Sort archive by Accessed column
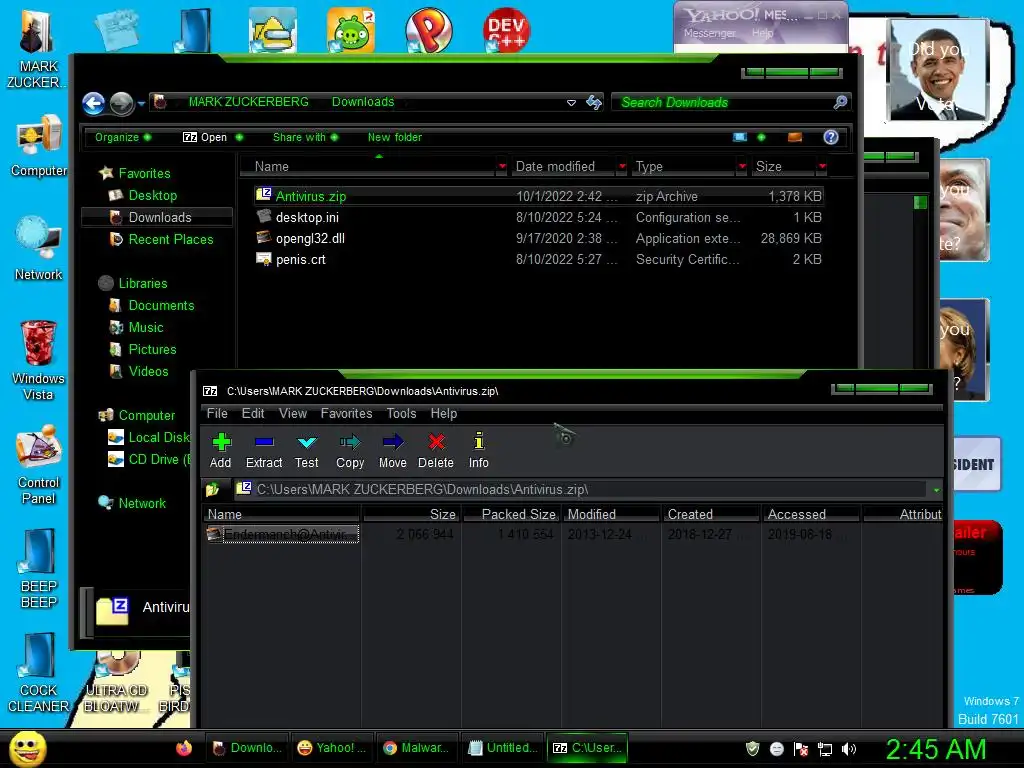The image size is (1024, 768). (810, 514)
